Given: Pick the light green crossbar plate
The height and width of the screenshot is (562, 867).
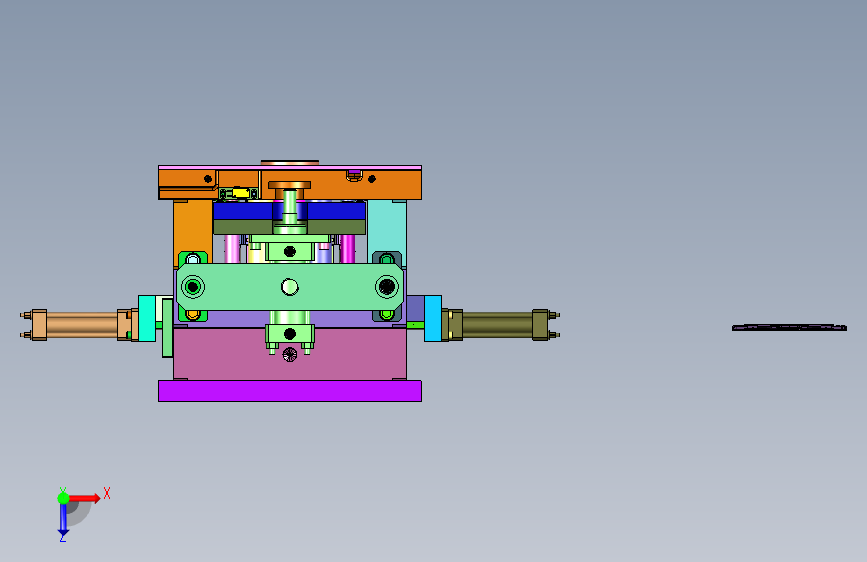Looking at the screenshot, I should click(290, 287).
